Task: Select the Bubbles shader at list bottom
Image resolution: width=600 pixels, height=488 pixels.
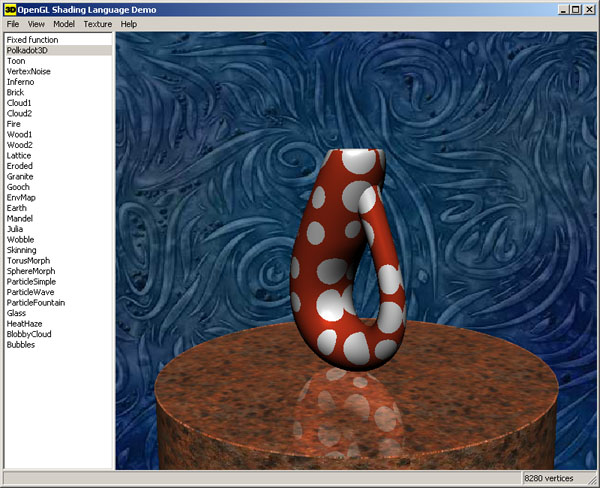Action: 21,344
